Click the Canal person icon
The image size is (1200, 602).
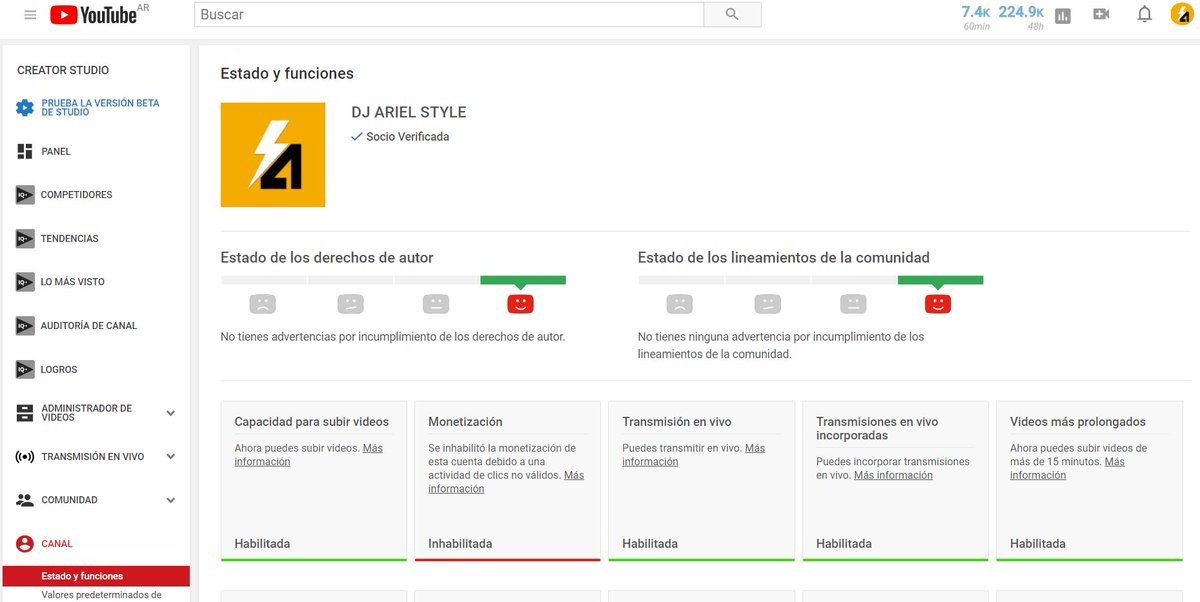tap(25, 544)
